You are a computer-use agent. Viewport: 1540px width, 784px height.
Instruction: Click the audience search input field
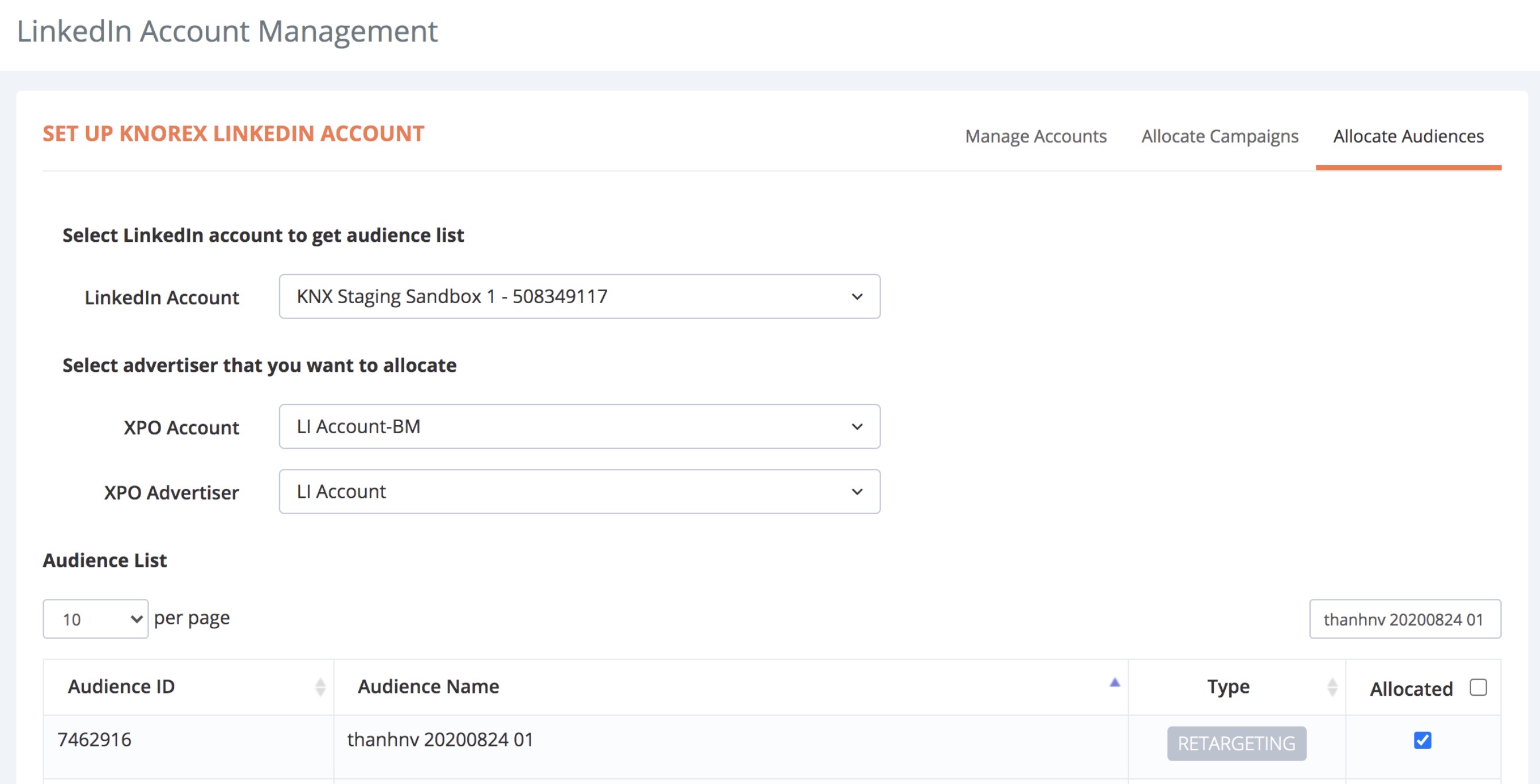[1405, 619]
